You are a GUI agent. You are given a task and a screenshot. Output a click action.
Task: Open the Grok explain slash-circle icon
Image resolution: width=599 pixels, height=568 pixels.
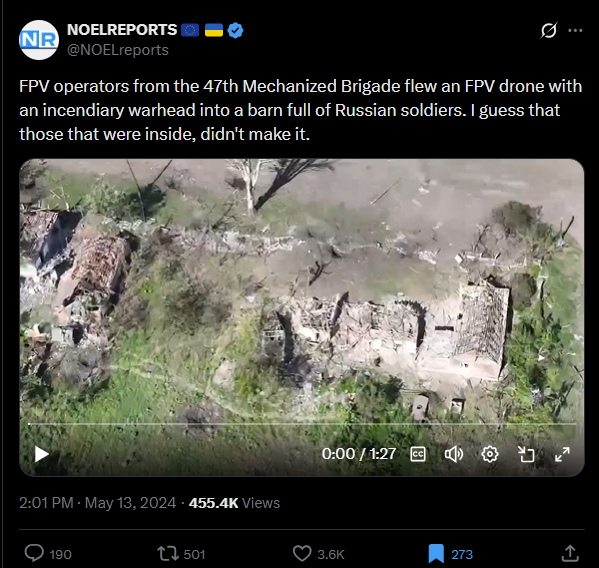(x=549, y=30)
